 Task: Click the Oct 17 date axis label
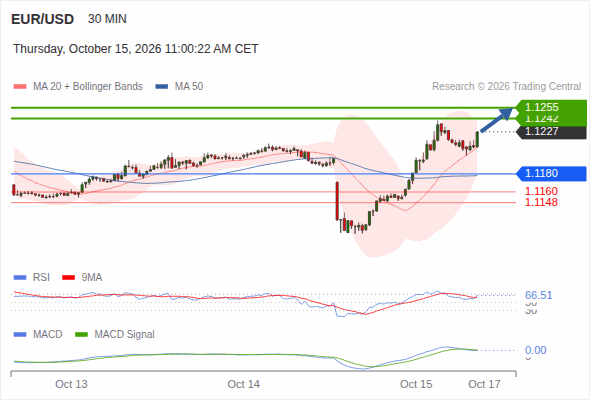(484, 384)
